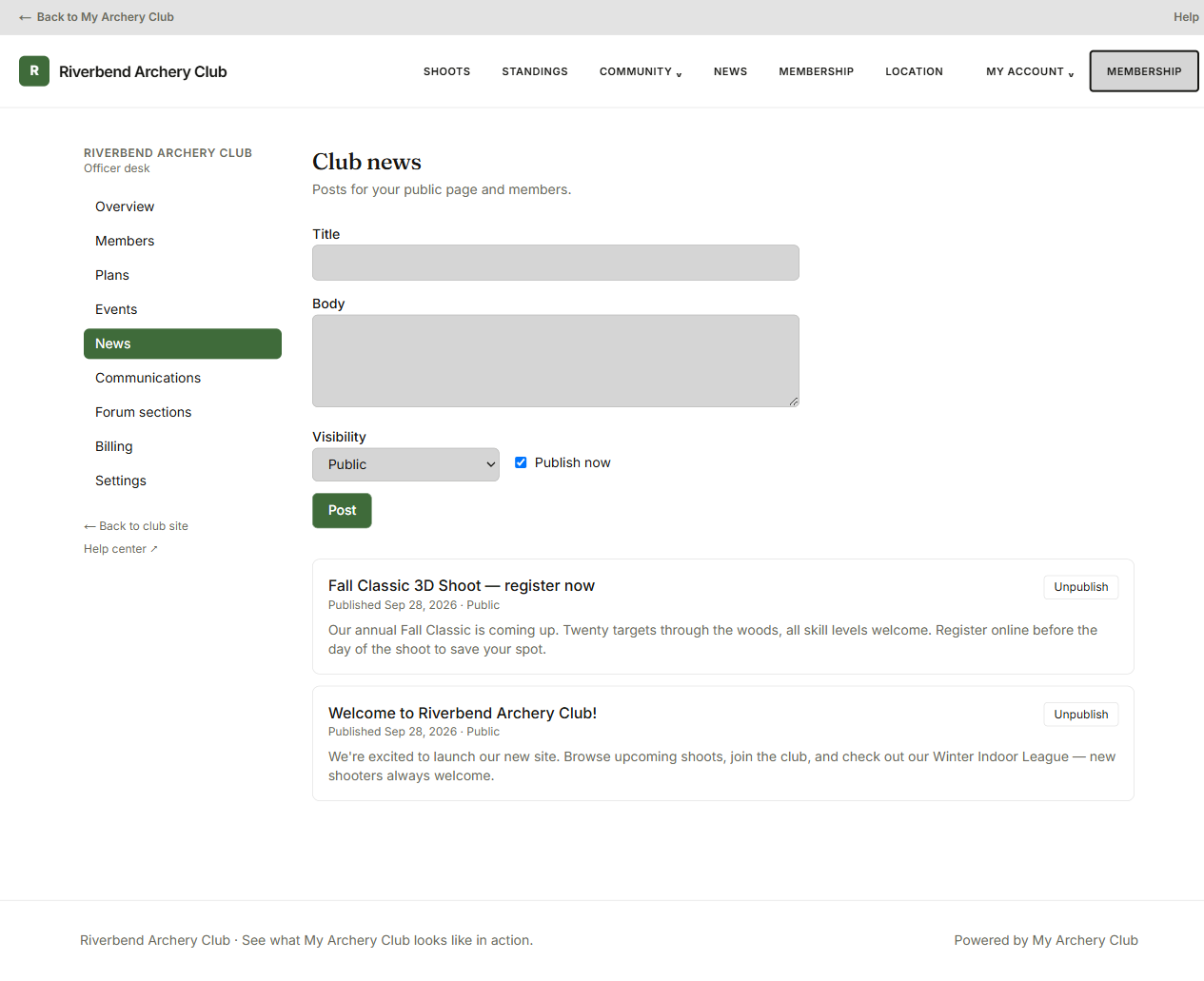Open News in top navigation

[730, 71]
